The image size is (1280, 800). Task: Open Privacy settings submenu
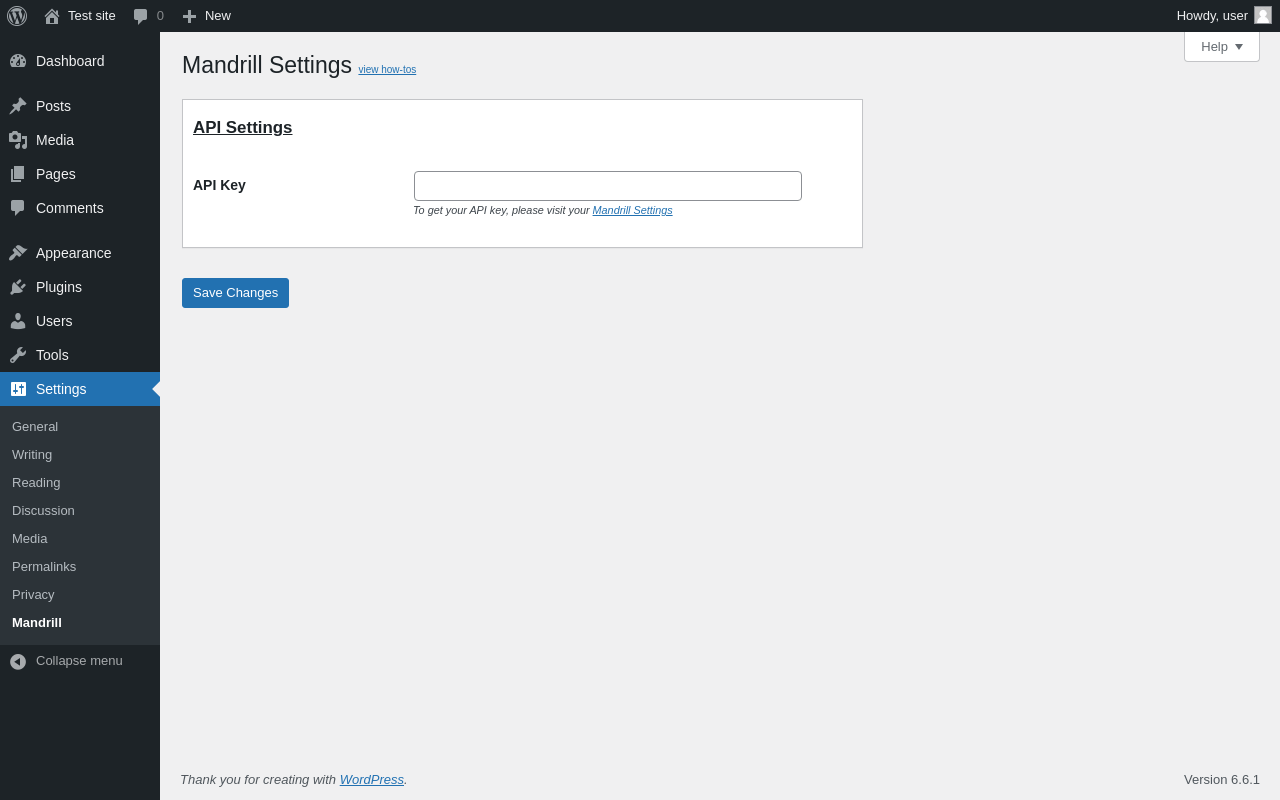80,595
